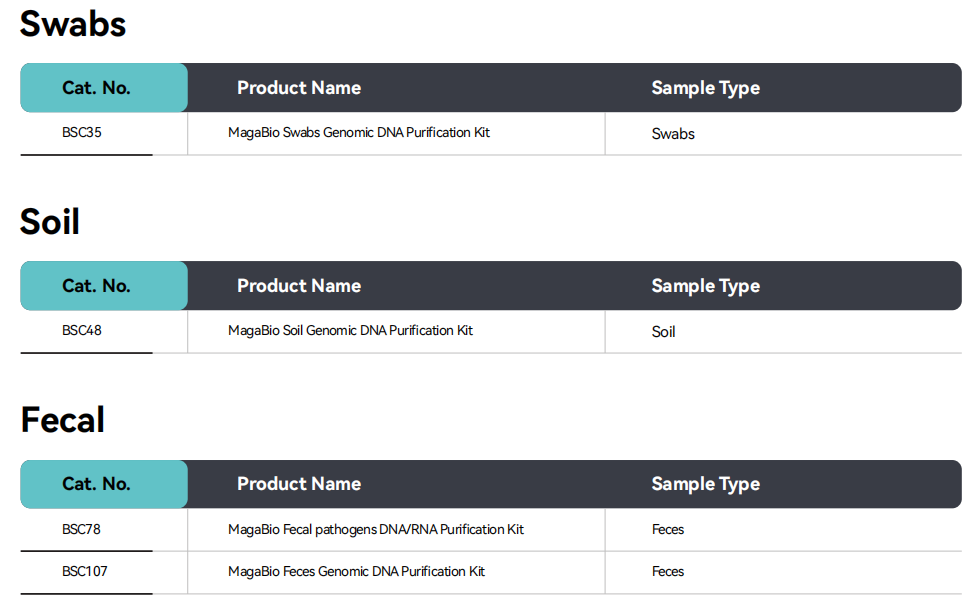The image size is (973, 613).
Task: Click the Soil section heading
Action: [x=50, y=222]
